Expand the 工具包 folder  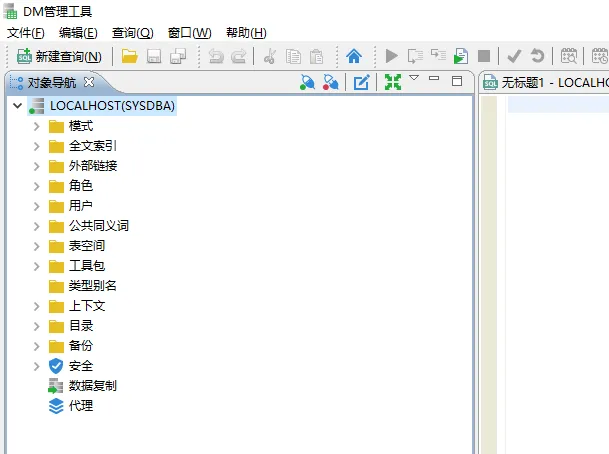37,266
